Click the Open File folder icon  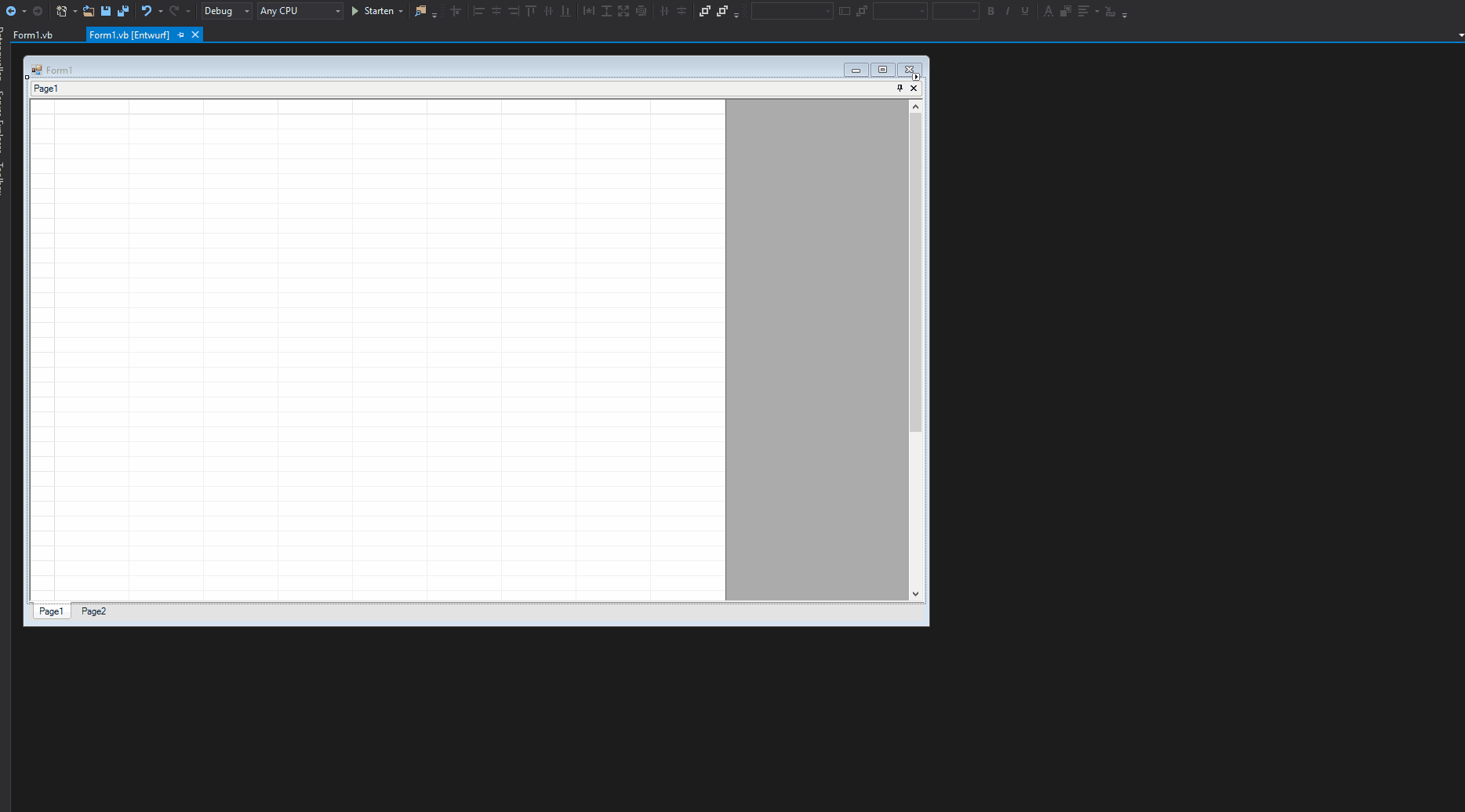pyautogui.click(x=89, y=11)
